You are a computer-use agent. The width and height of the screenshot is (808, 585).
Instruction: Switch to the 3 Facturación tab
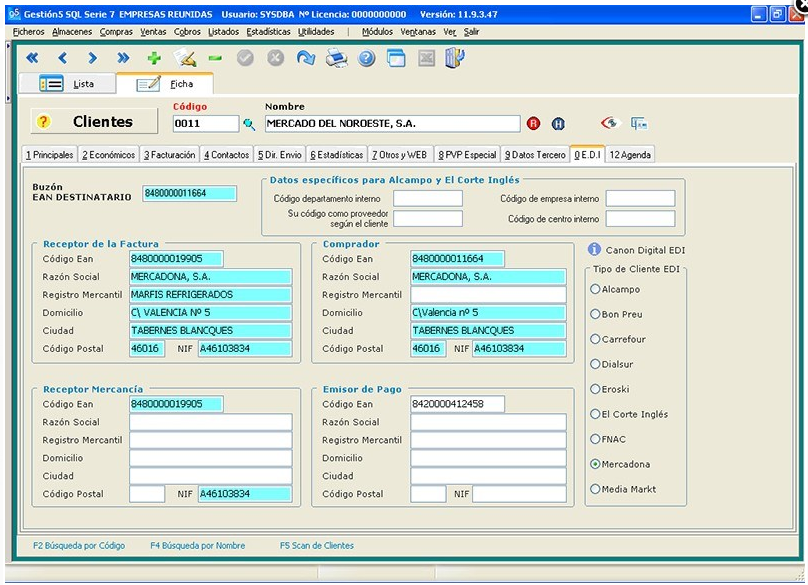coord(169,155)
